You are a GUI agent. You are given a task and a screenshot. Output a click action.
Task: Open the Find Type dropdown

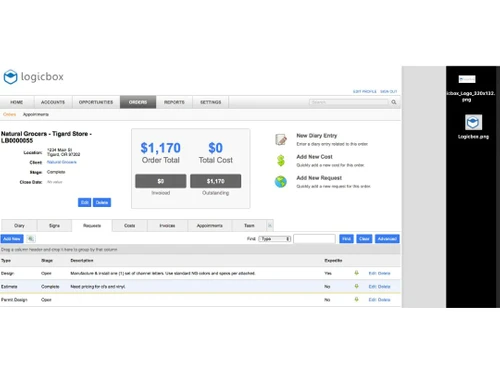point(275,239)
